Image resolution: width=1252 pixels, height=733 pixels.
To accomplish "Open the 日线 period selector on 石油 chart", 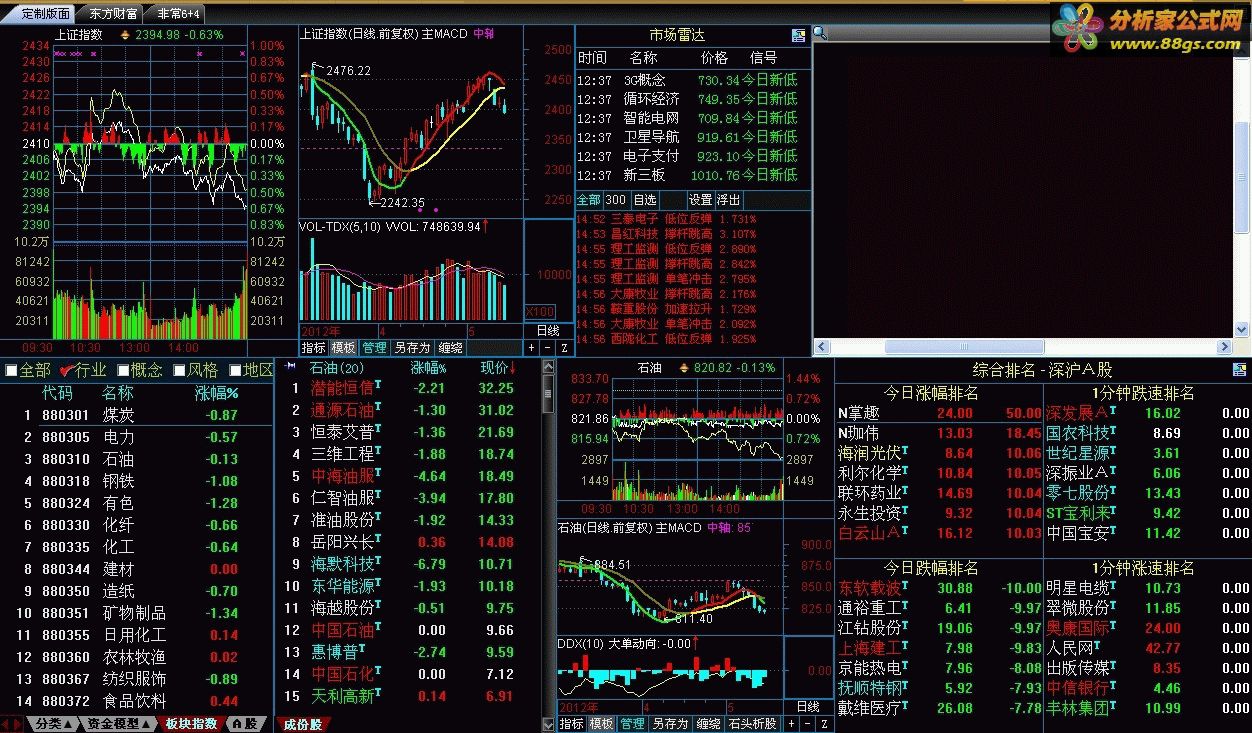I will tap(808, 707).
